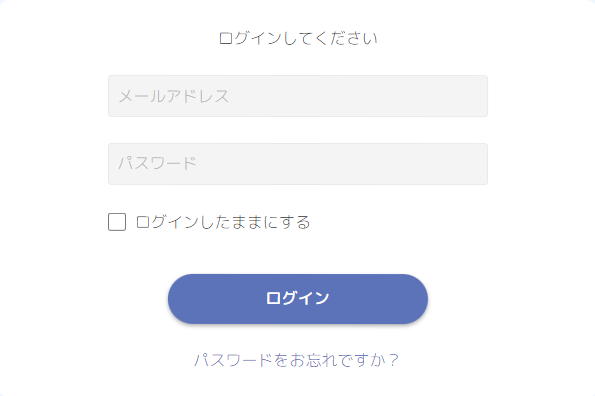Click the question mark ending the forgot password link
This screenshot has height=396, width=595.
[x=394, y=360]
